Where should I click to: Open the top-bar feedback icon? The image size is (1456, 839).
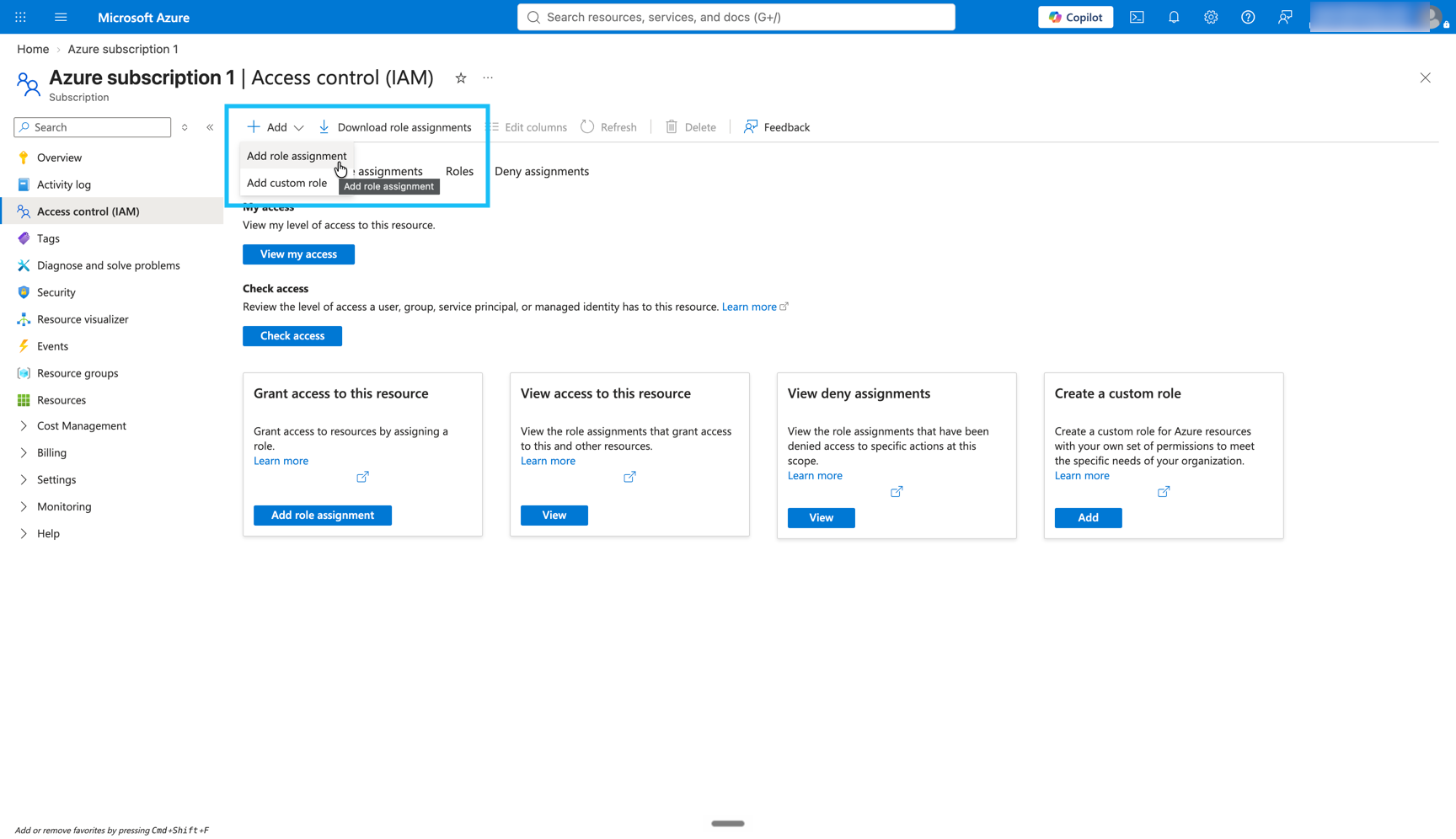click(x=1285, y=17)
